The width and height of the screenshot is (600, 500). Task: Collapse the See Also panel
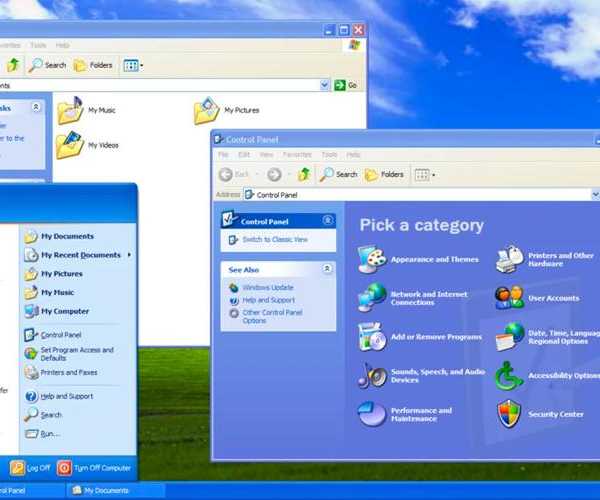click(328, 269)
